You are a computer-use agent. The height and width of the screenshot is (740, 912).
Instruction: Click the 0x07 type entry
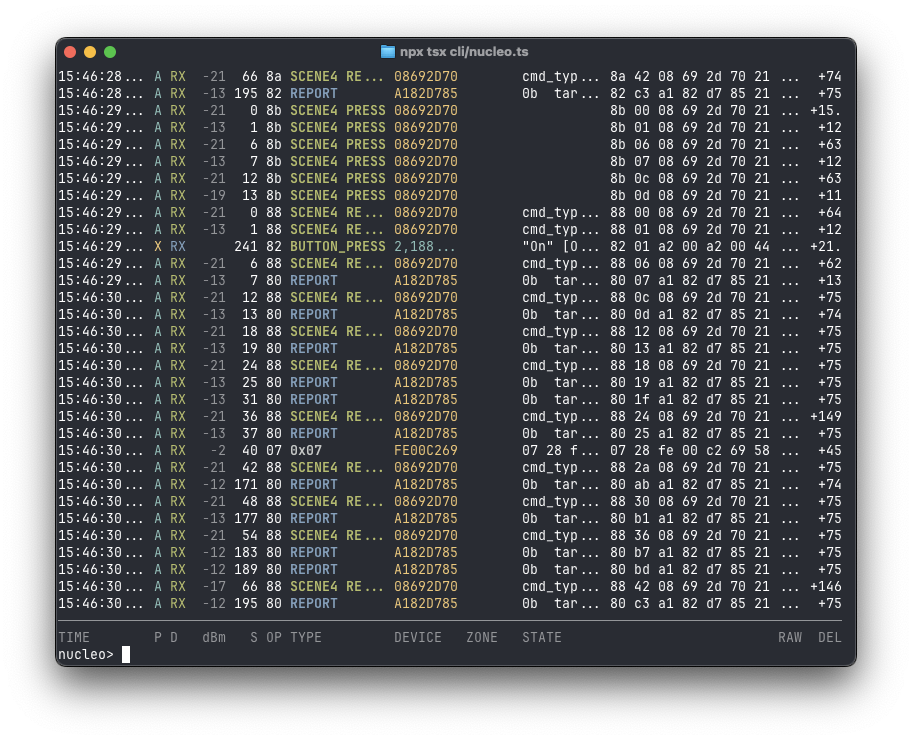[306, 451]
